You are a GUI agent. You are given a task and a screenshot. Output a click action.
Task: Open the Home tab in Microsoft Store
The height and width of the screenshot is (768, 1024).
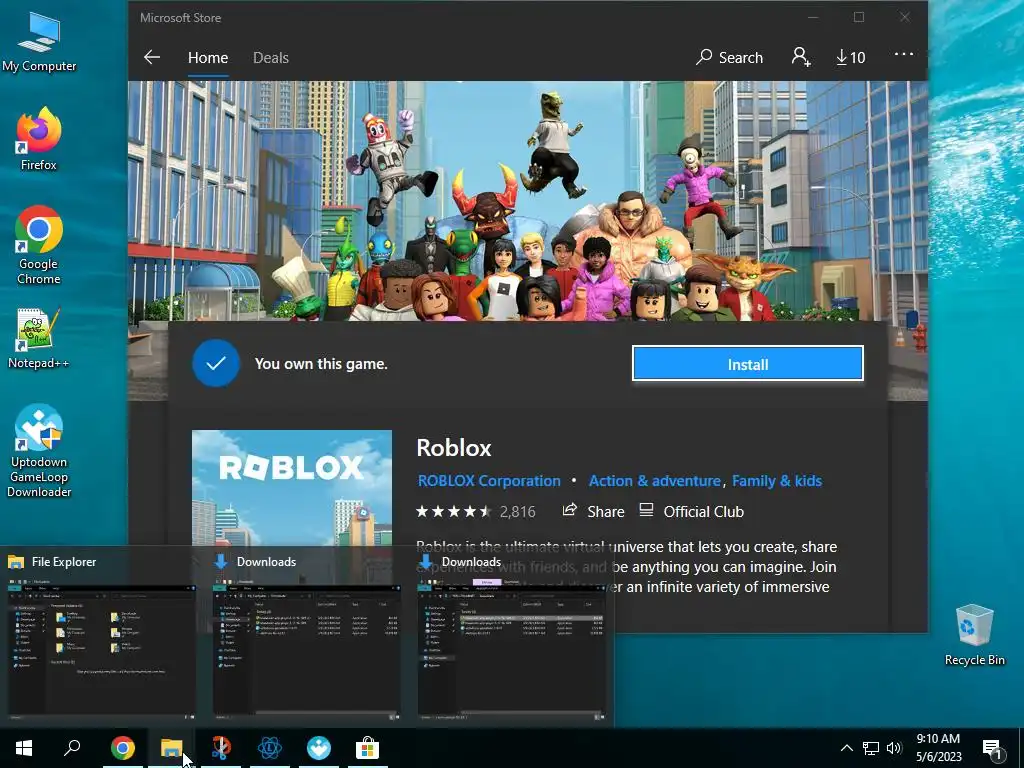coord(208,57)
